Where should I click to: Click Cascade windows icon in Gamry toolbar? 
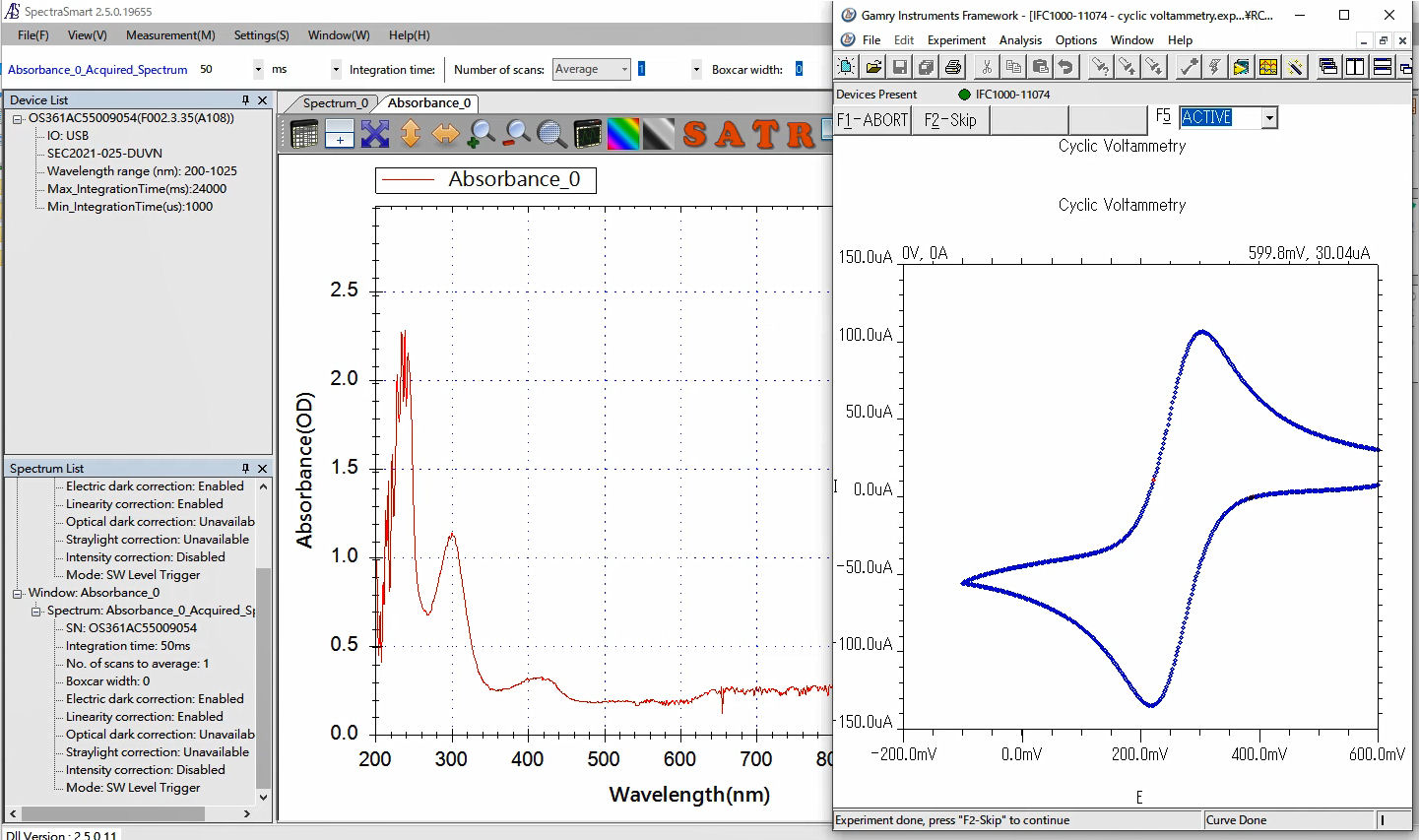[x=1328, y=67]
